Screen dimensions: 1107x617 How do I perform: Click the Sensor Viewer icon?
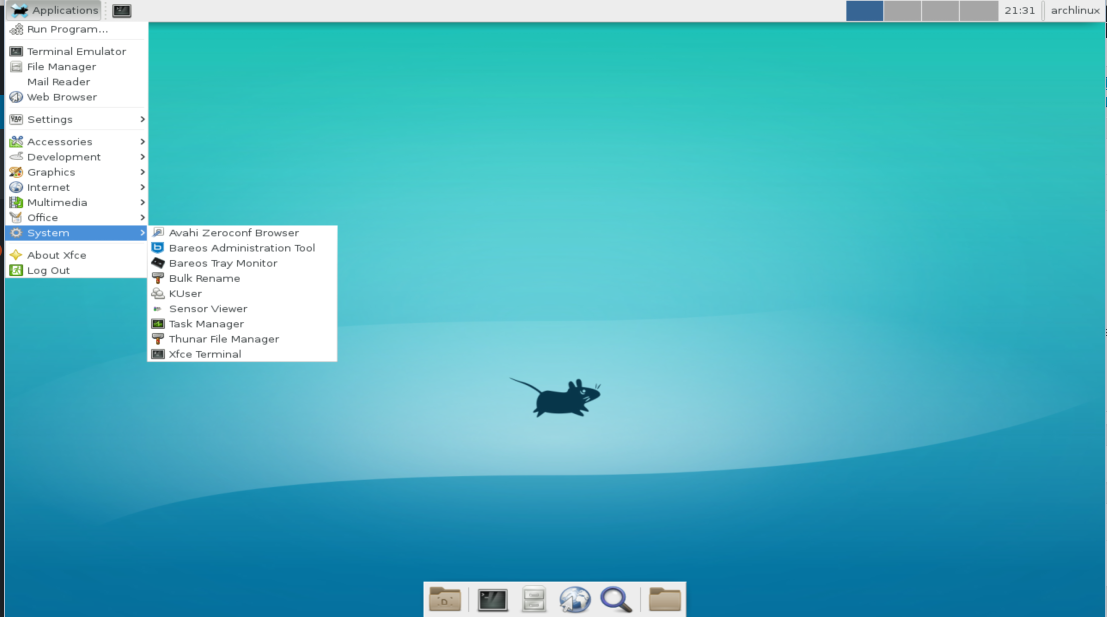pos(157,308)
